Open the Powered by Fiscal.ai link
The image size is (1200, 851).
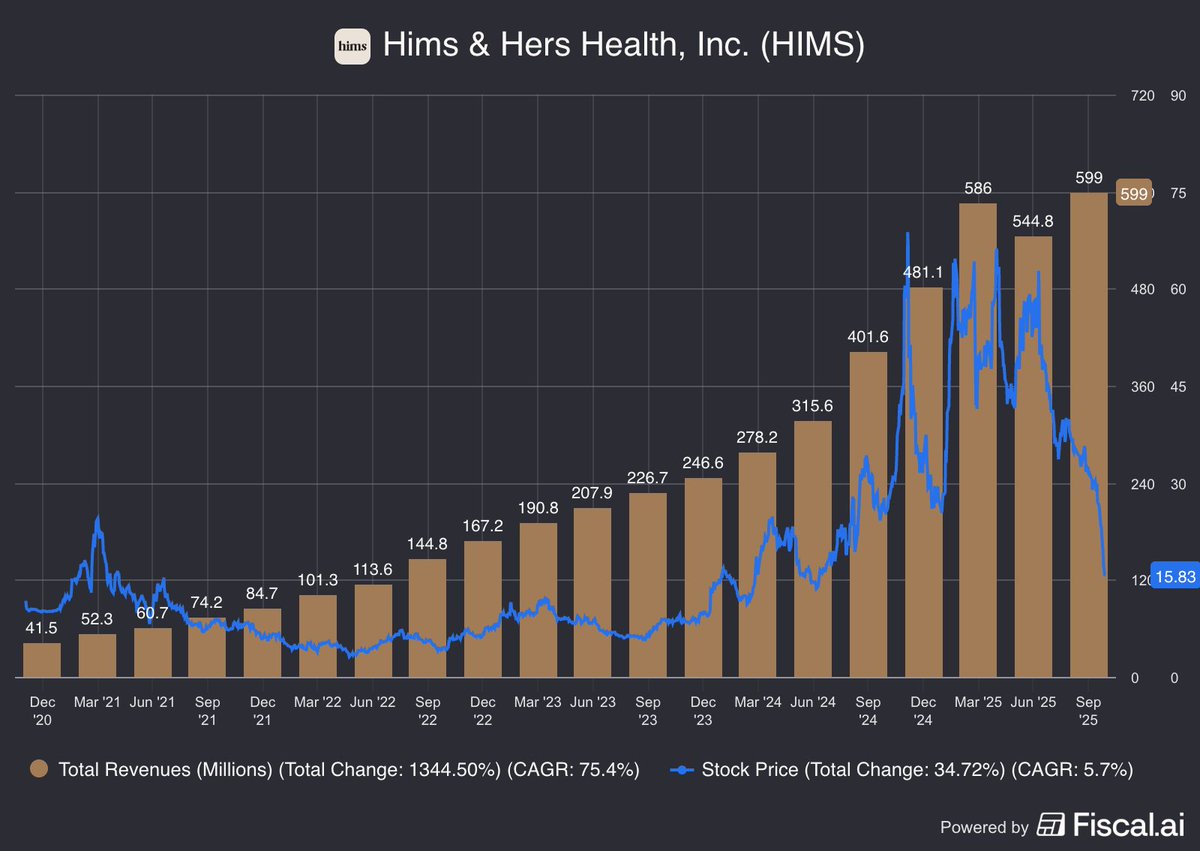(1060, 826)
